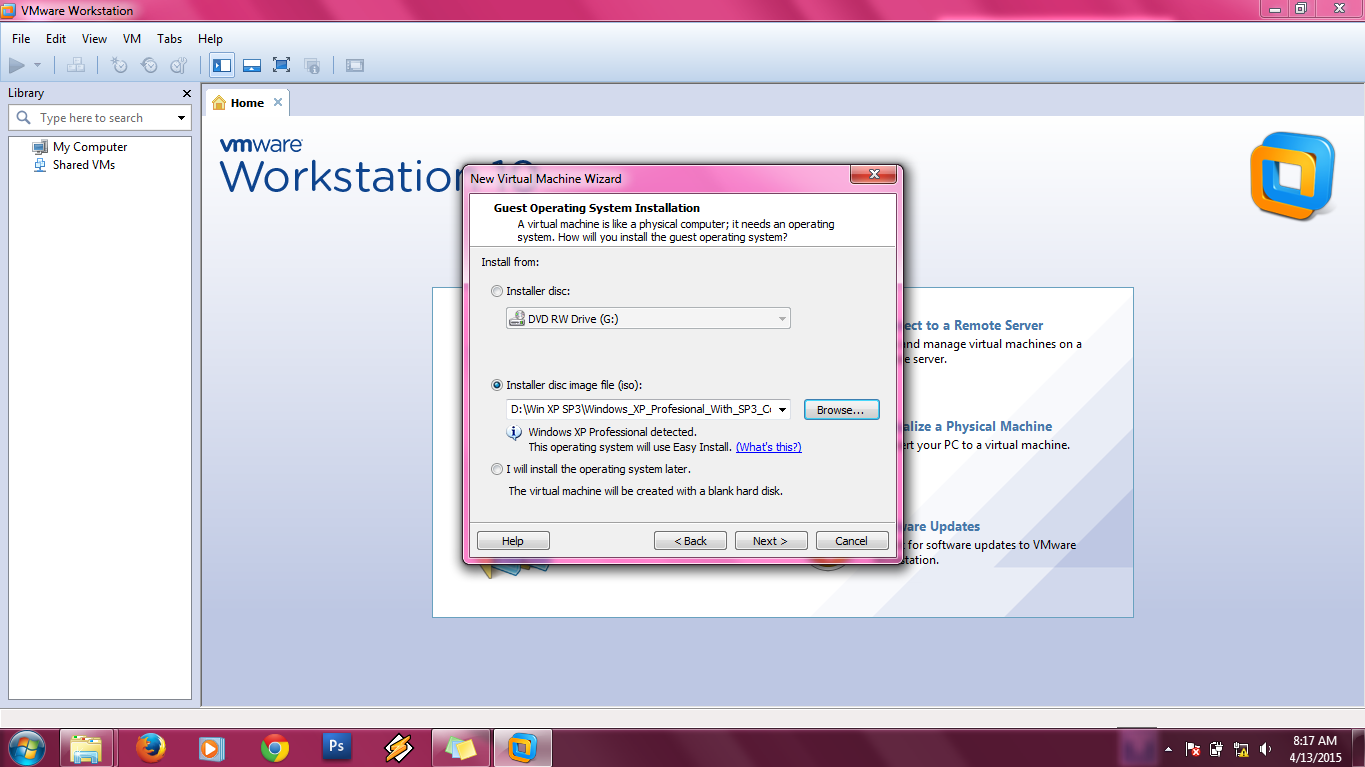Click the VMware Workstation logo icon on Home
Screen dimensions: 1365x767
[x=1292, y=177]
